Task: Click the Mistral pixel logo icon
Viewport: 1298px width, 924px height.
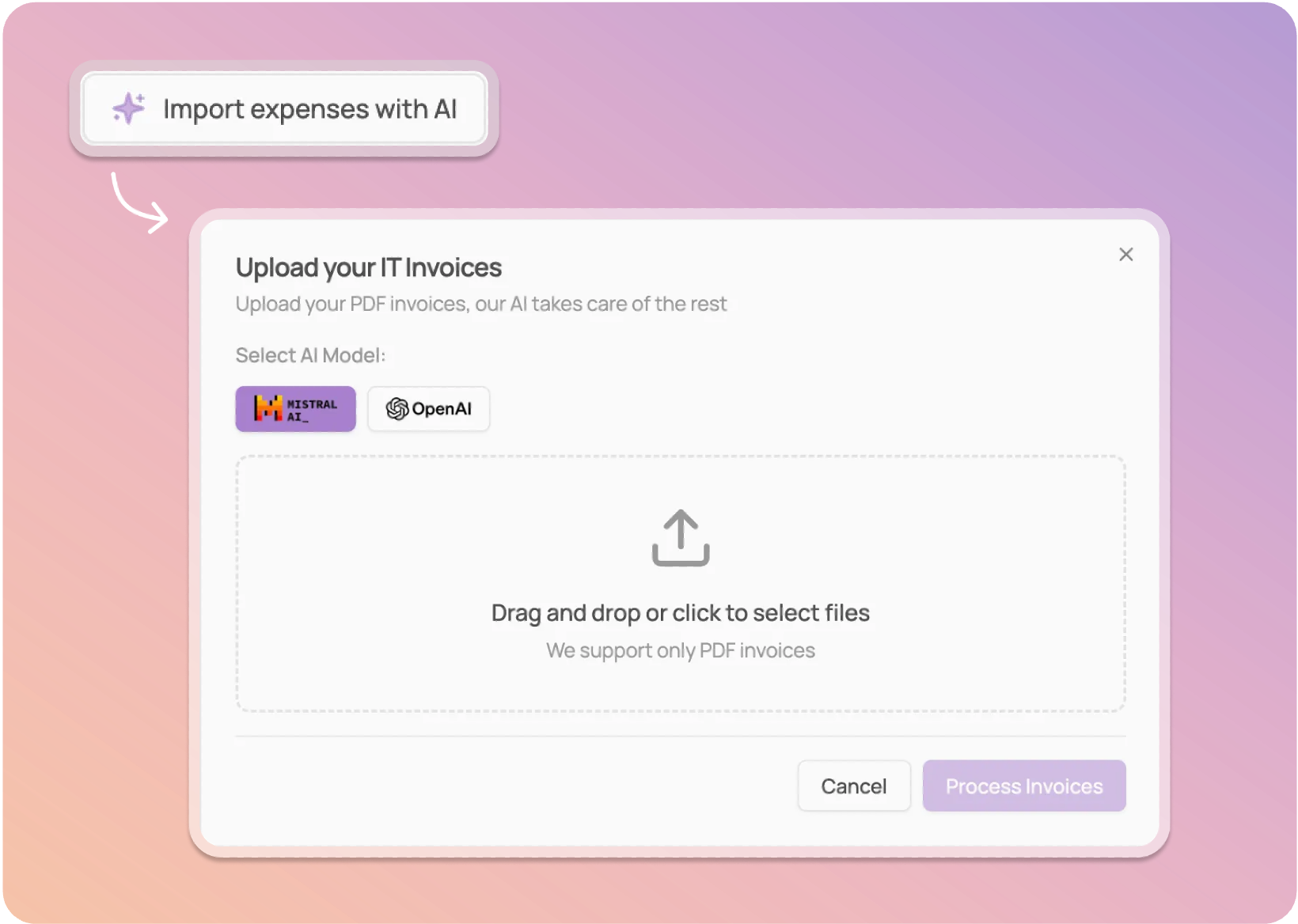Action: 268,408
